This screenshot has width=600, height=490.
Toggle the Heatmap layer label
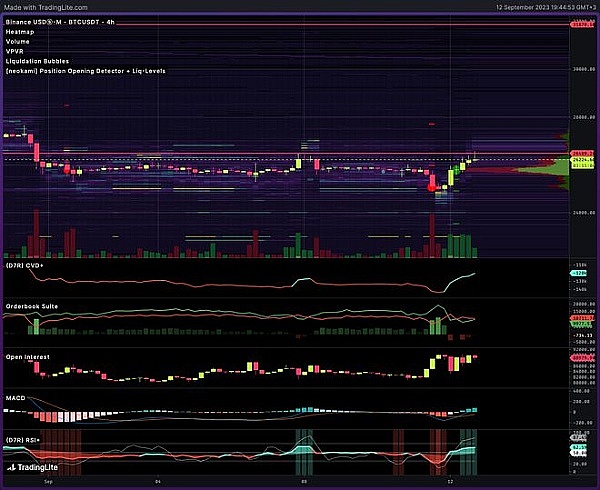point(21,31)
